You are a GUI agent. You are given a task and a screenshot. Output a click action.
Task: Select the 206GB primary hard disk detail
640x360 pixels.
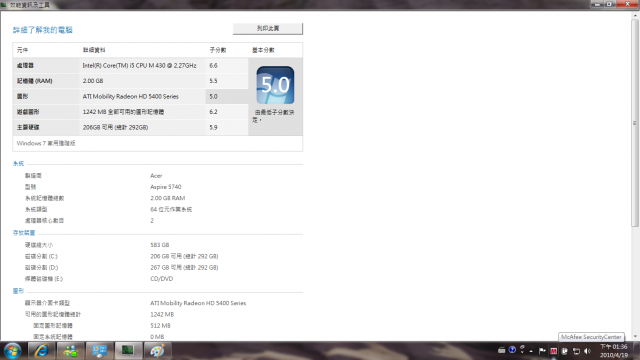click(x=115, y=127)
